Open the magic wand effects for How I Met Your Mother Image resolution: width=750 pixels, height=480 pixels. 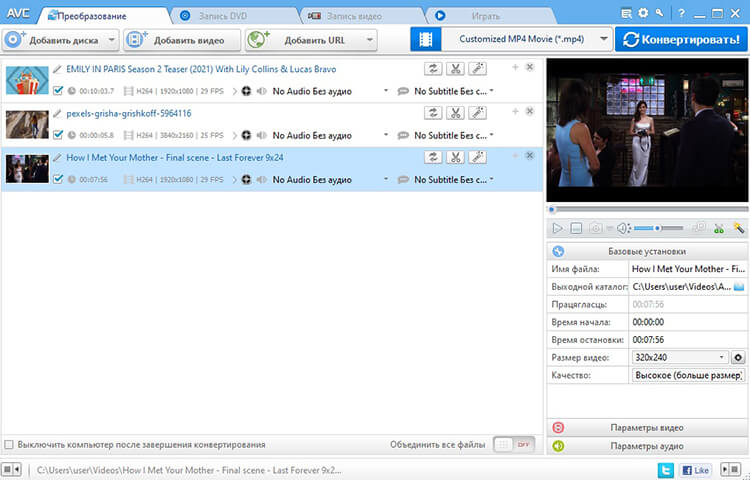(477, 157)
